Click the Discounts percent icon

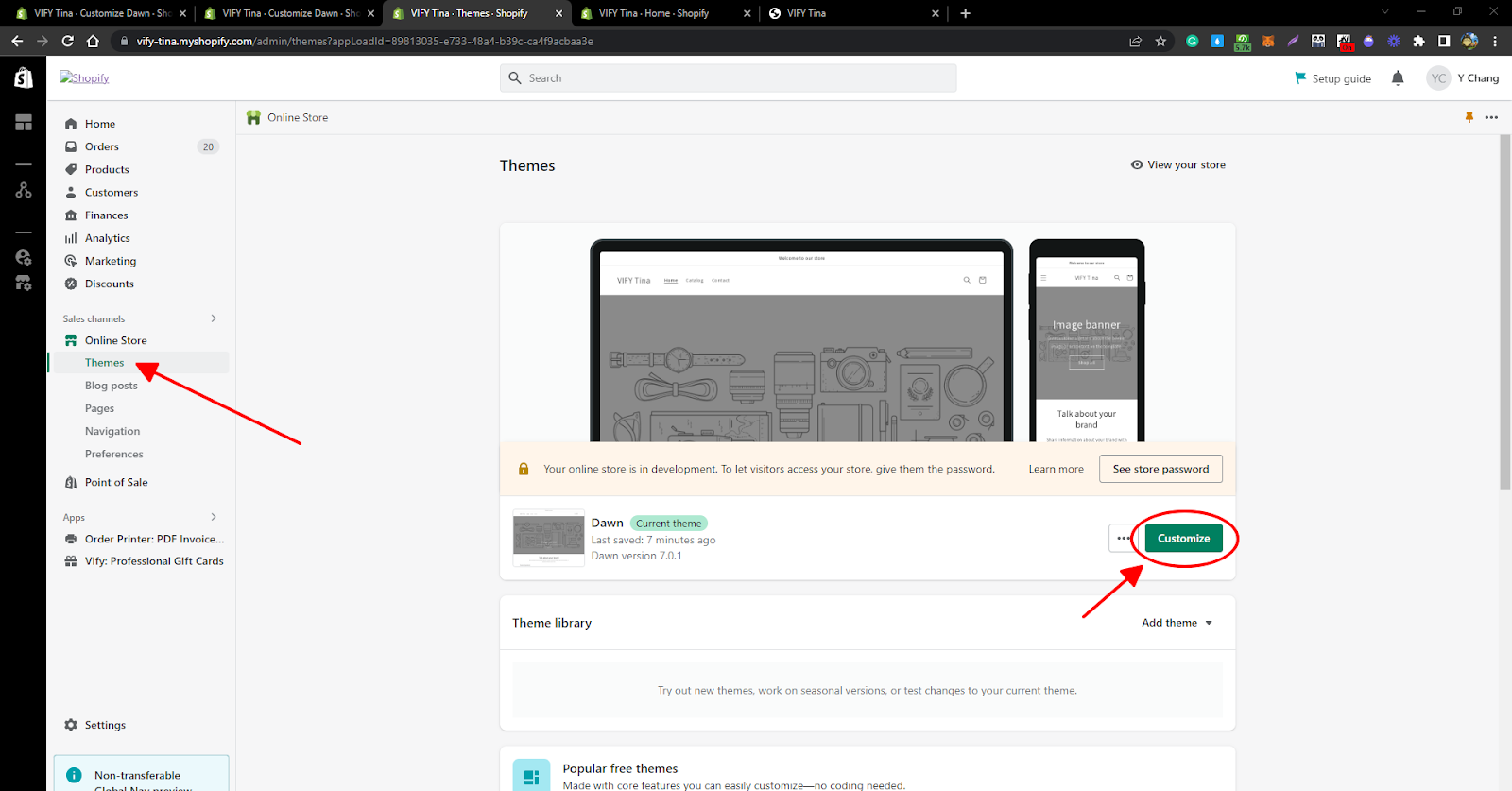[71, 284]
